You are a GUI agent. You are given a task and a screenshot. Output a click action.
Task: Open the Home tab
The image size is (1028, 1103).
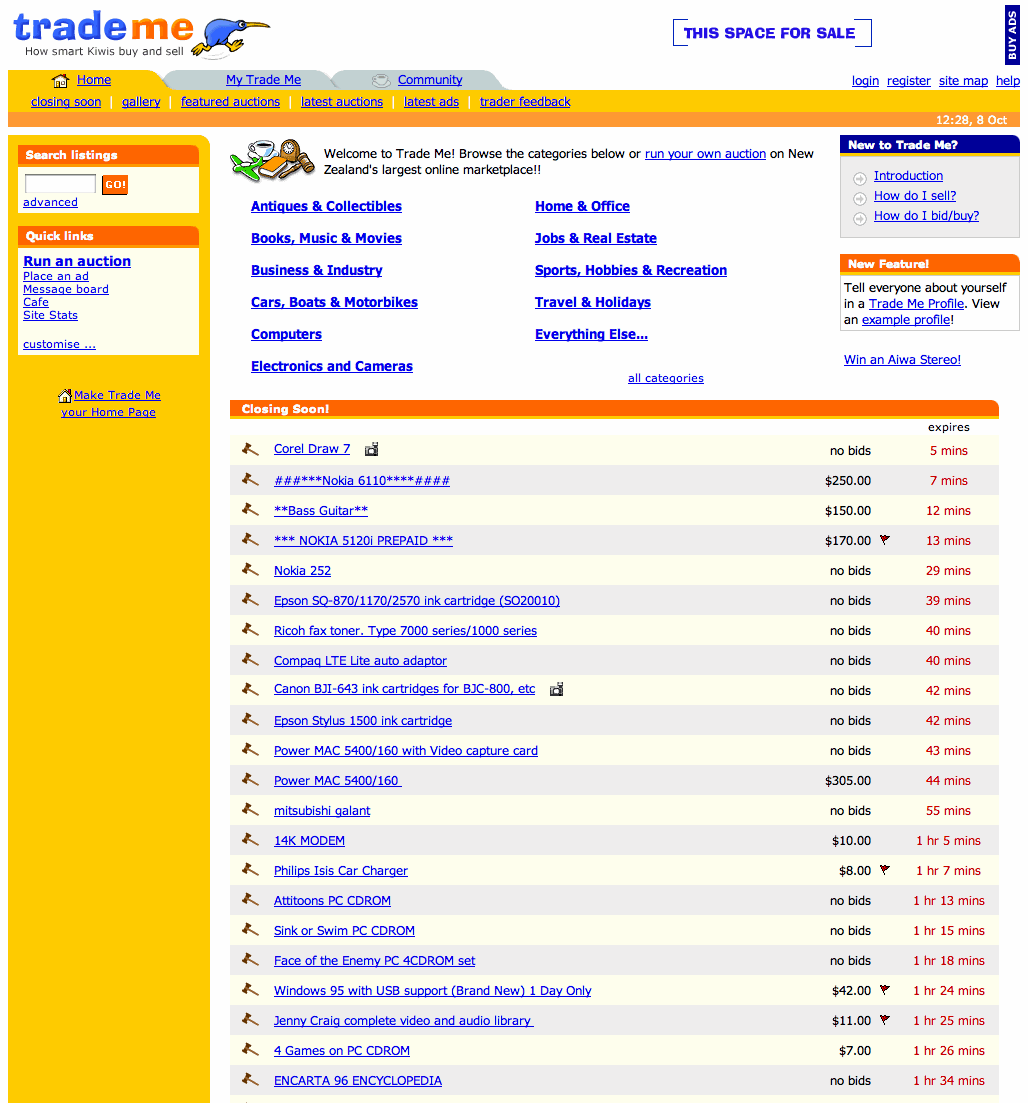pos(94,80)
